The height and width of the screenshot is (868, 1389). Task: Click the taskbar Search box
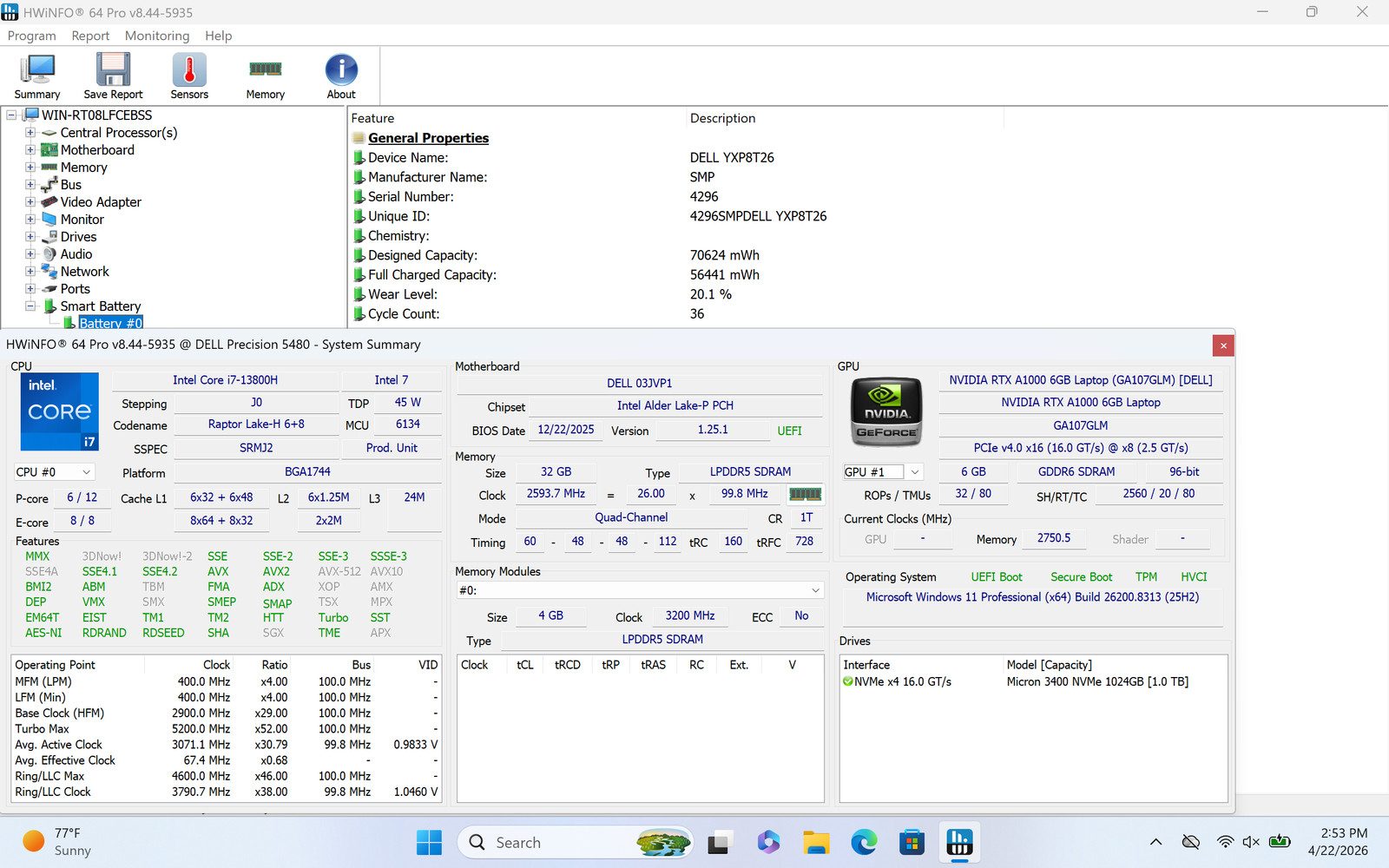[575, 842]
